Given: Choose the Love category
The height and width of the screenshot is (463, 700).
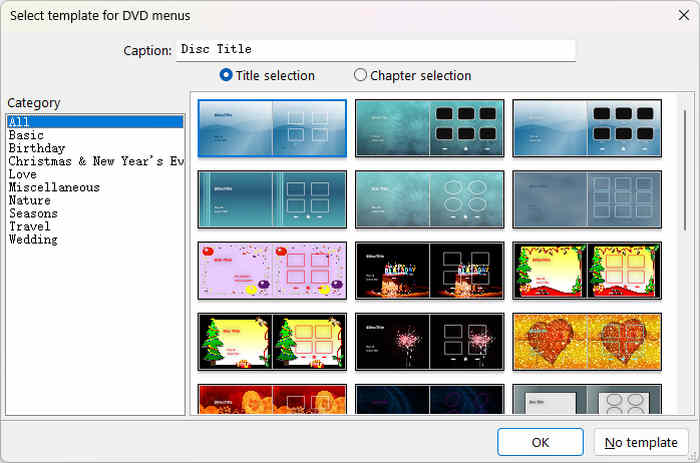Looking at the screenshot, I should point(23,174).
